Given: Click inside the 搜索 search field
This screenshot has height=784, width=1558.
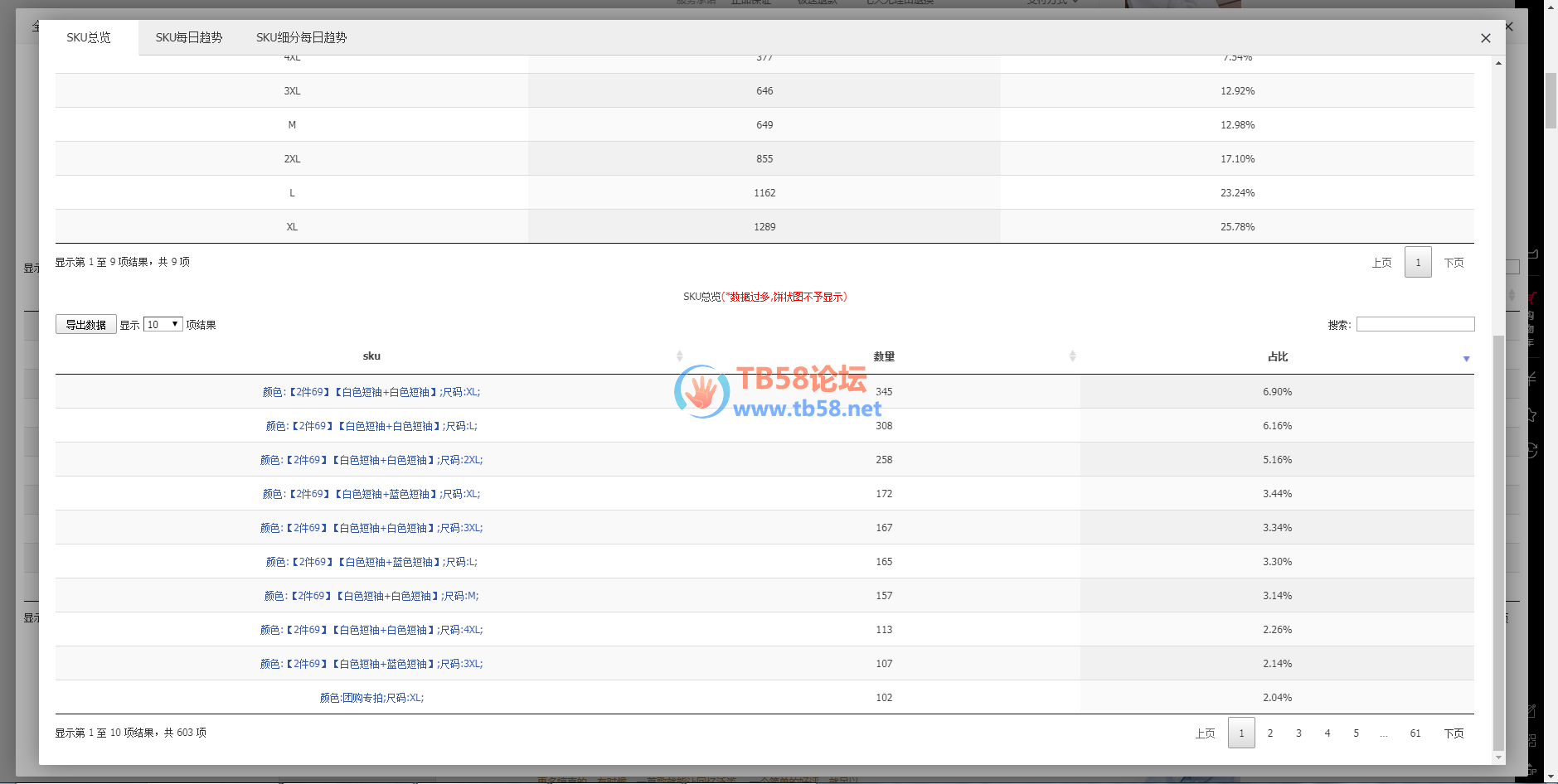Looking at the screenshot, I should 1415,324.
